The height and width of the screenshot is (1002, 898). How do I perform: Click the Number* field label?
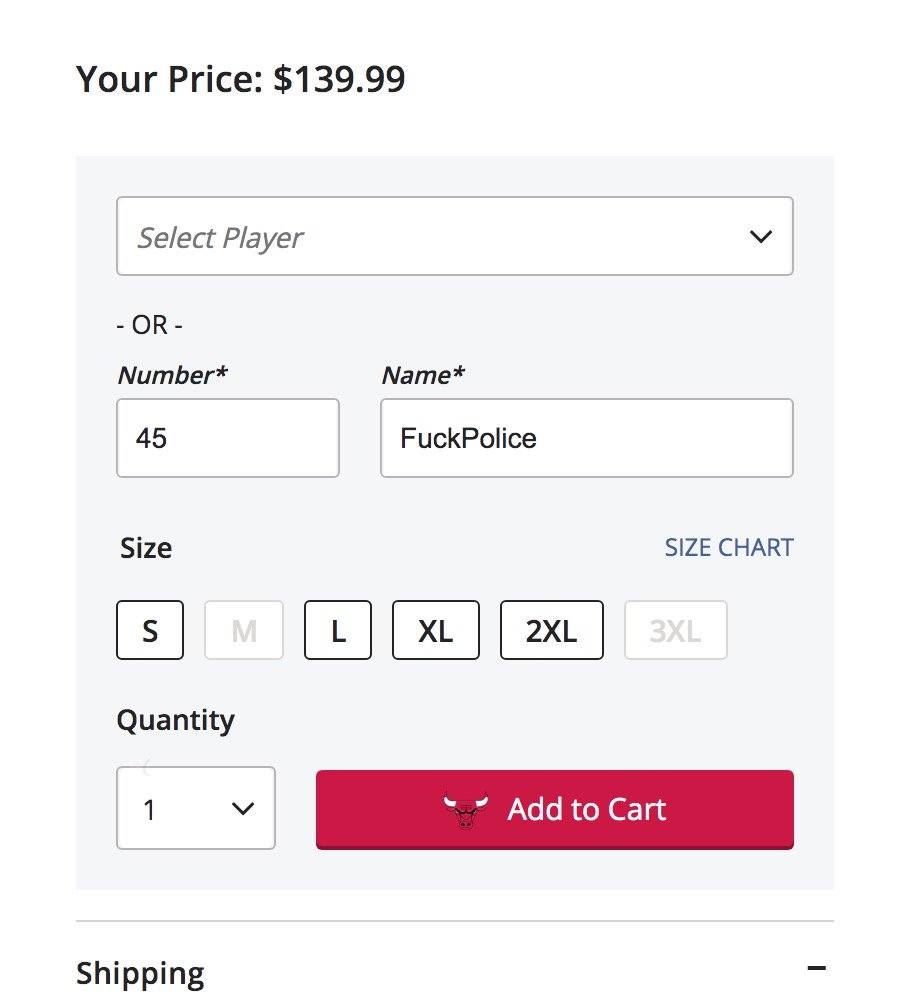(x=172, y=375)
